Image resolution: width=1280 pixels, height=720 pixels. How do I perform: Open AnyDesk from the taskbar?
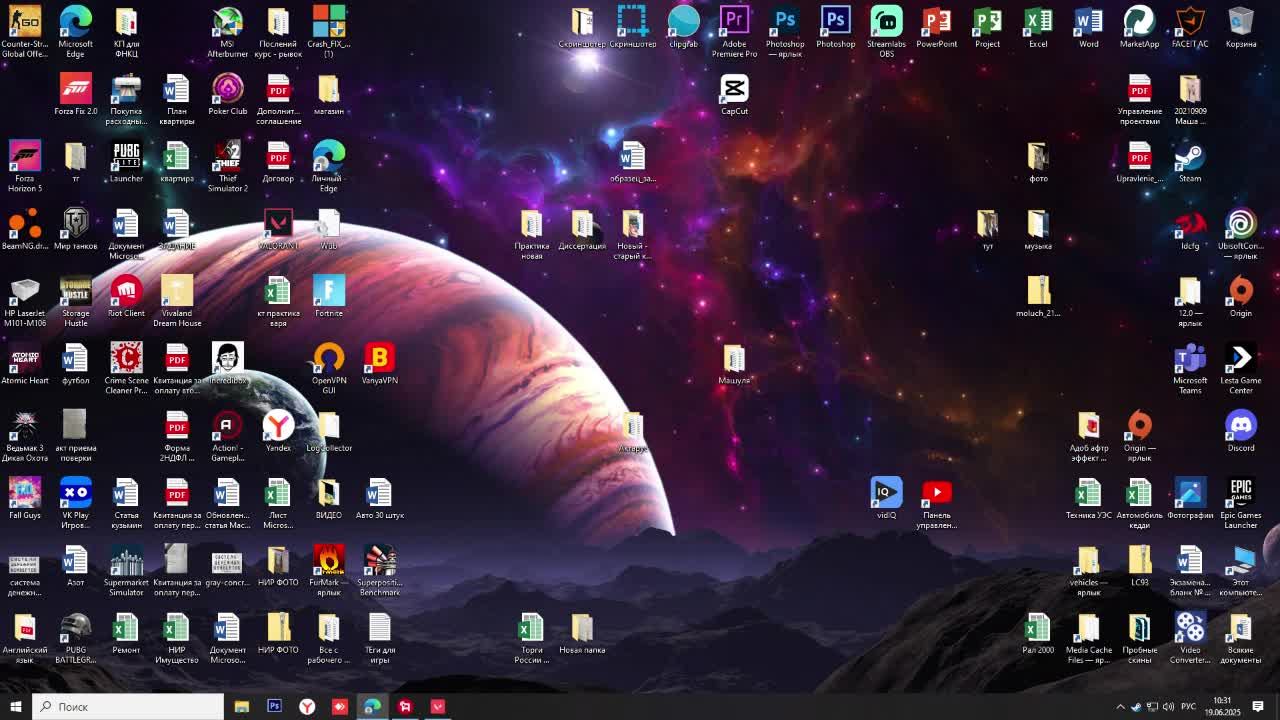pos(340,706)
